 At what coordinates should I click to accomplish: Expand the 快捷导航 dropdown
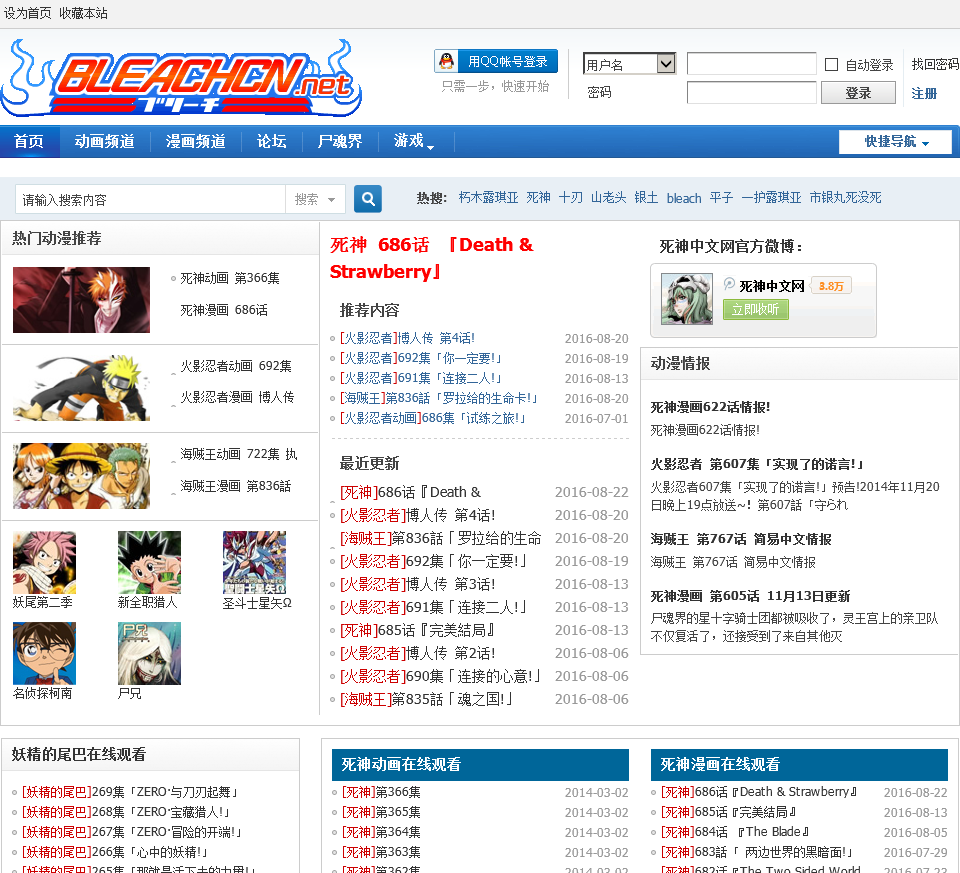[x=895, y=141]
